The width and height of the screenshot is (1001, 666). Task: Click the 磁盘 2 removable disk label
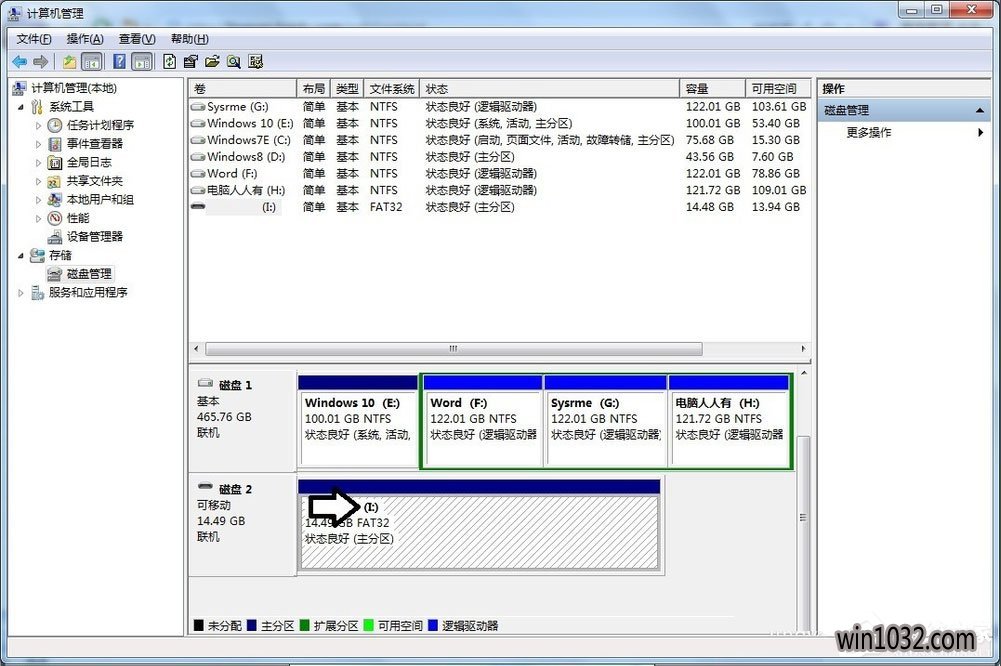(x=234, y=489)
